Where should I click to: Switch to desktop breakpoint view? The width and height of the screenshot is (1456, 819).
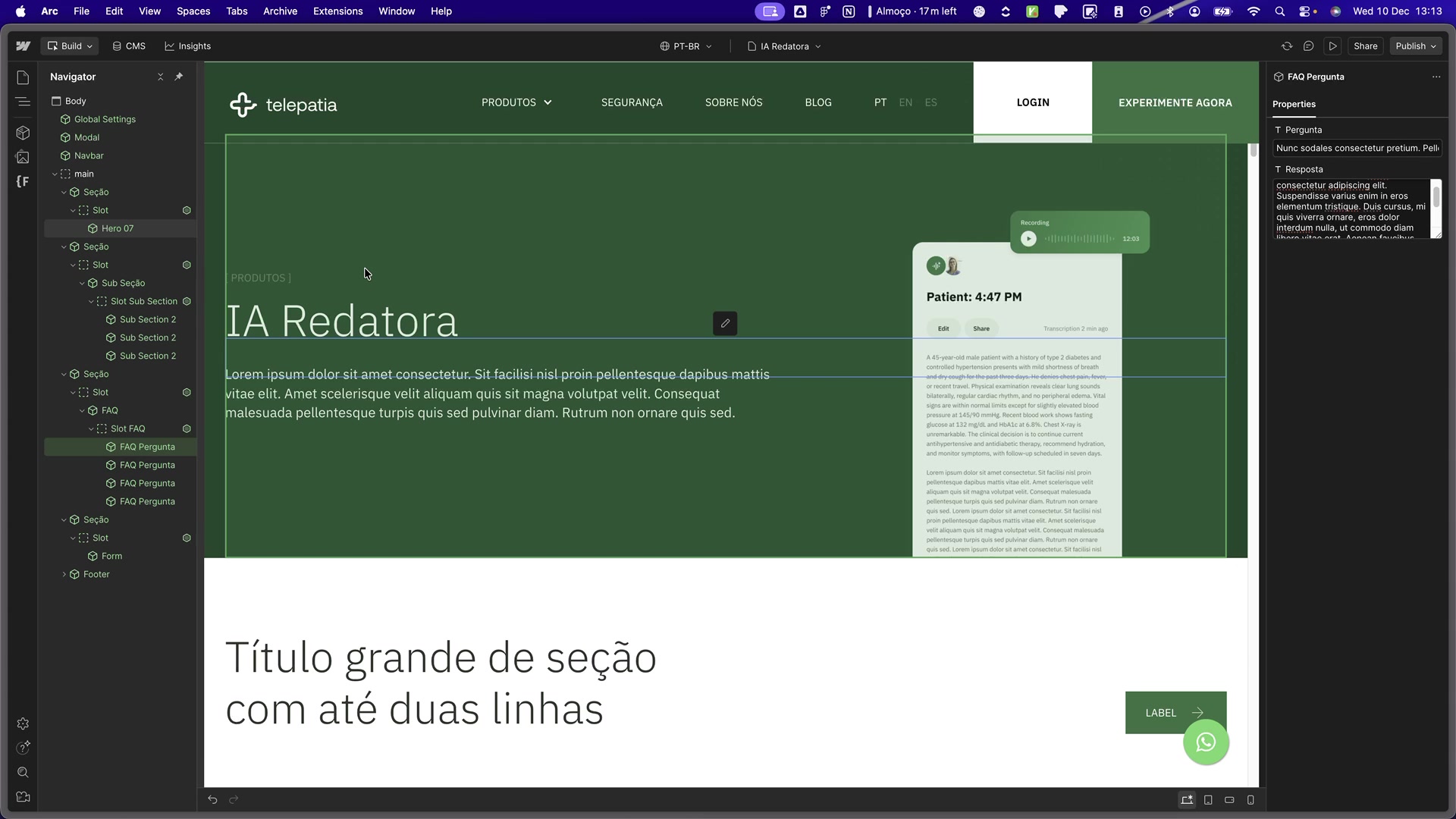pyautogui.click(x=1187, y=799)
